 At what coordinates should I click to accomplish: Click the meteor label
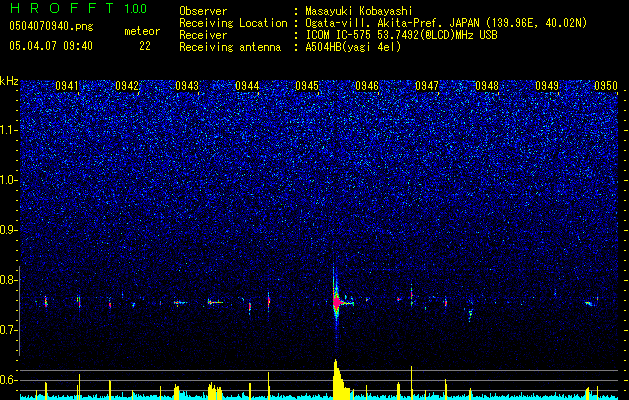click(142, 31)
